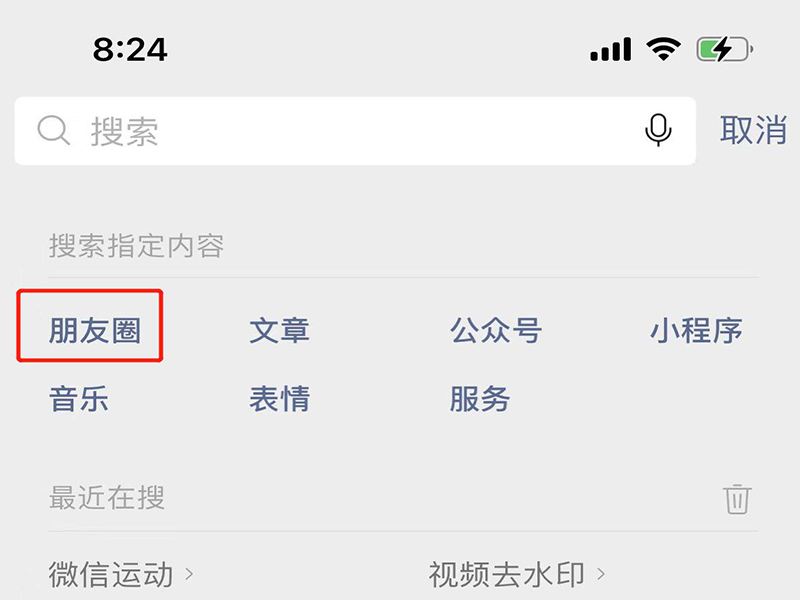800x600 pixels.
Task: Clear recent searches with trash icon
Action: (x=737, y=498)
